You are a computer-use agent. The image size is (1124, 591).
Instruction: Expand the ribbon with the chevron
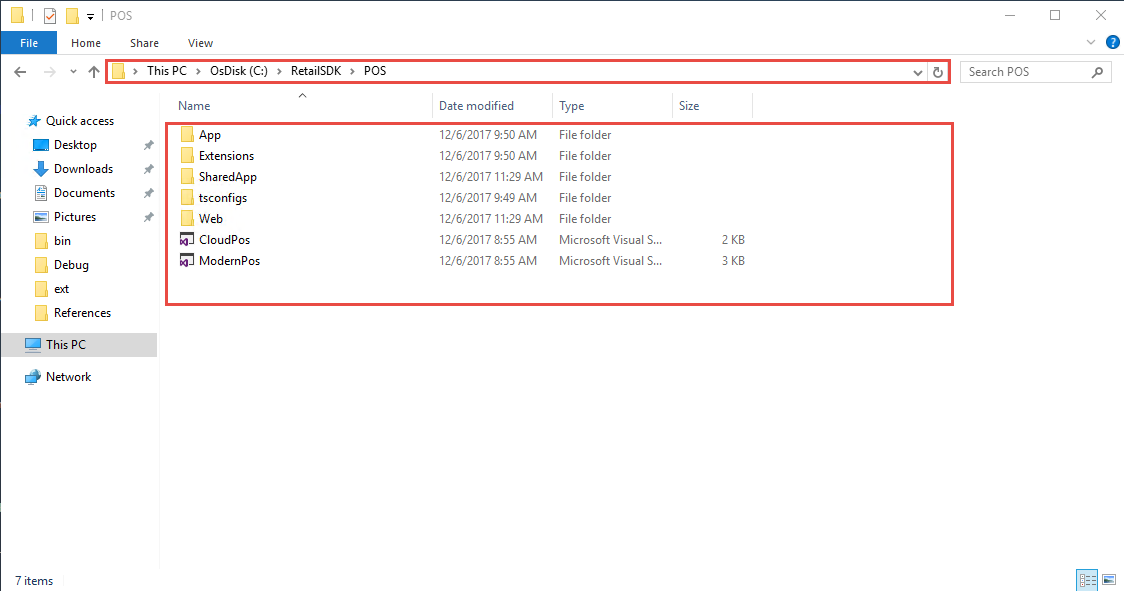1090,42
